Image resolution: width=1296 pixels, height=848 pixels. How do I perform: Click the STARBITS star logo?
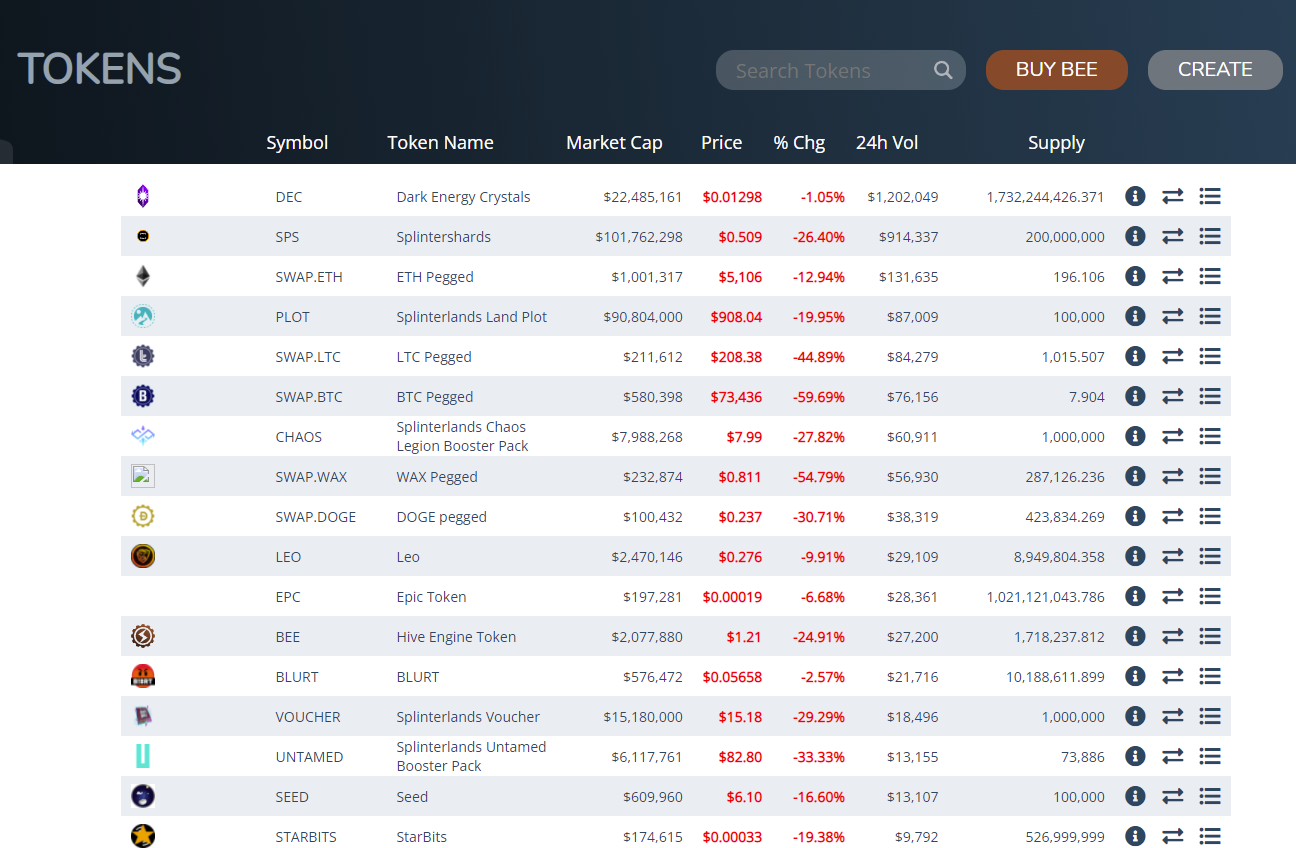143,835
